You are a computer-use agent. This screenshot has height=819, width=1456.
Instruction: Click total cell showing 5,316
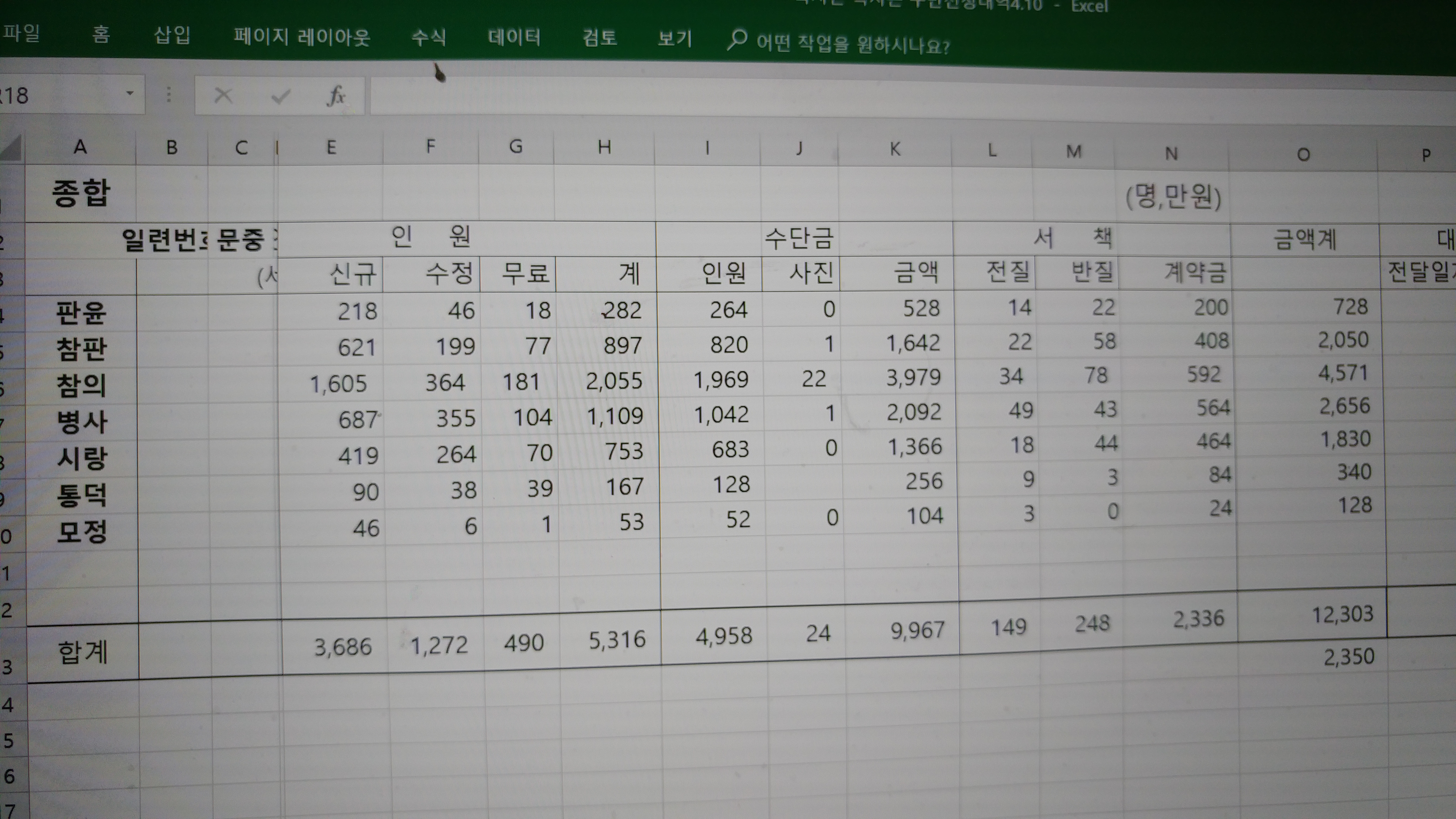click(x=610, y=639)
